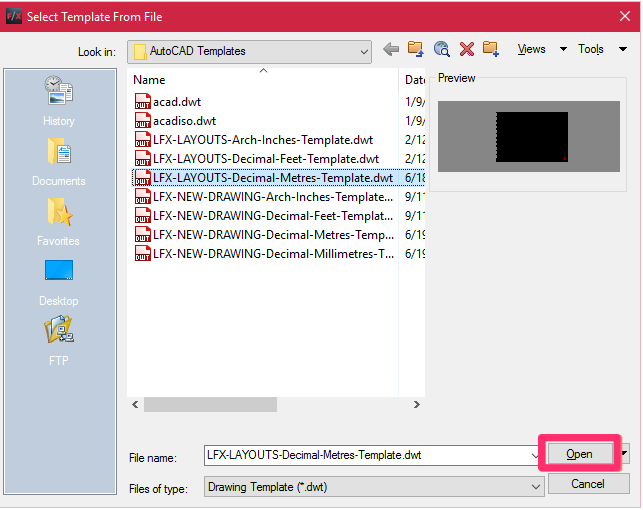Image resolution: width=643 pixels, height=510 pixels.
Task: Click the DWT icon beside acad.dwt
Action: tap(142, 101)
